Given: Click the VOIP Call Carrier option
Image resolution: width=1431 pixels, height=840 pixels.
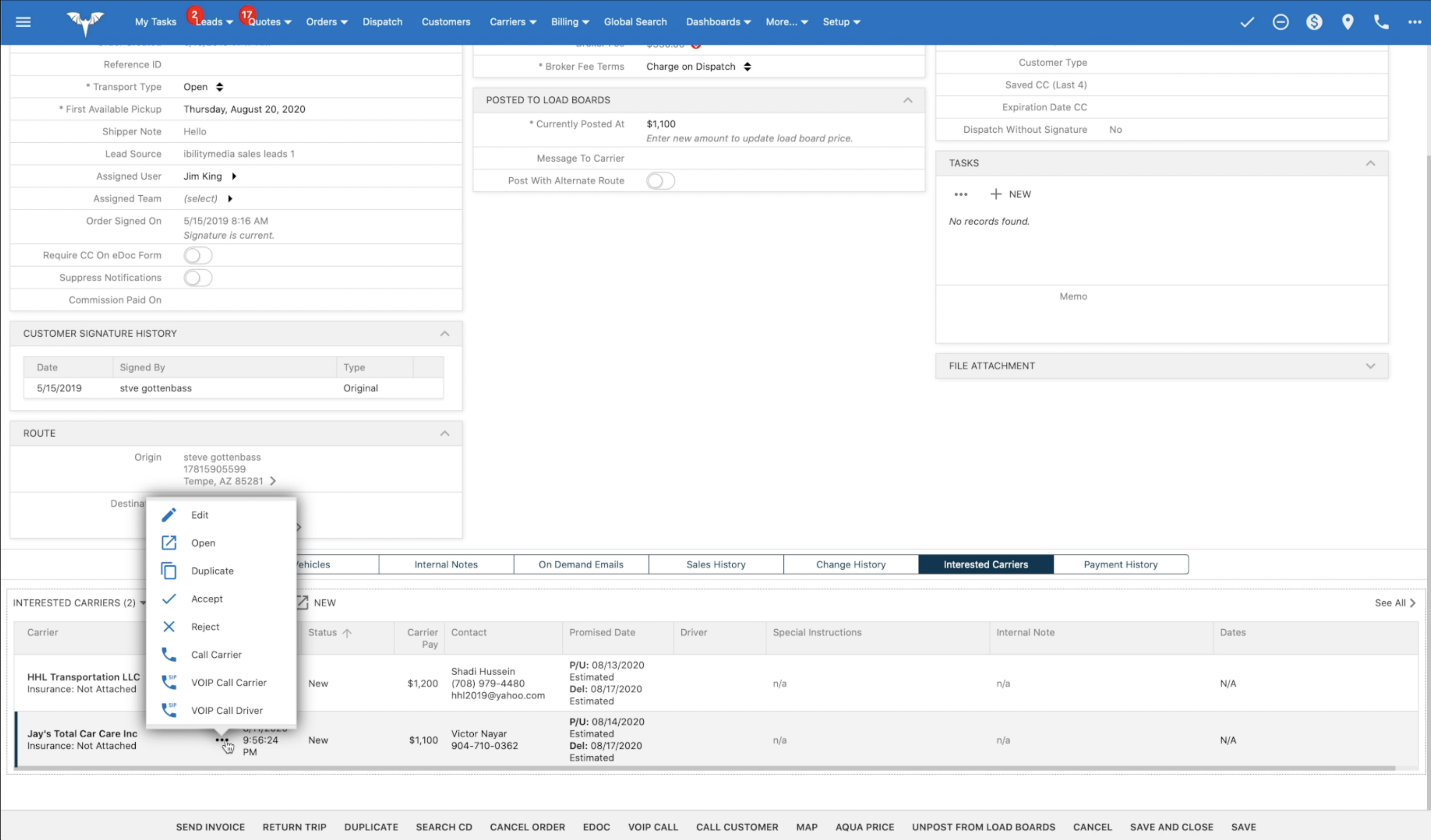Looking at the screenshot, I should 228,682.
